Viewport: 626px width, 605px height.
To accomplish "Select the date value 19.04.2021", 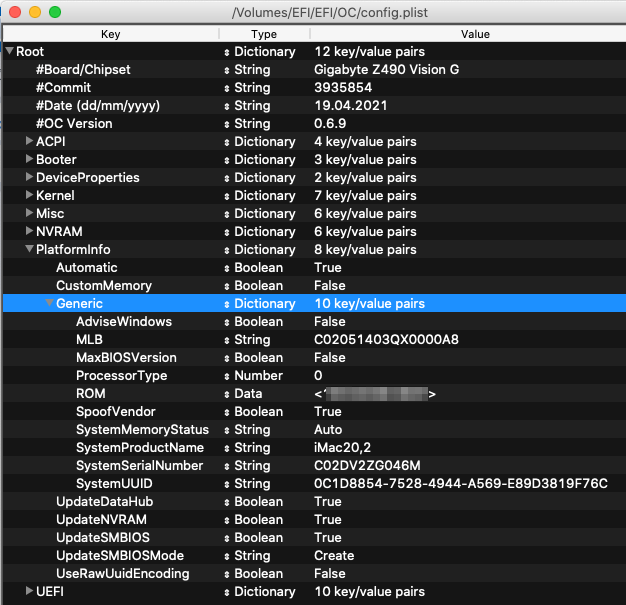I will coord(351,105).
